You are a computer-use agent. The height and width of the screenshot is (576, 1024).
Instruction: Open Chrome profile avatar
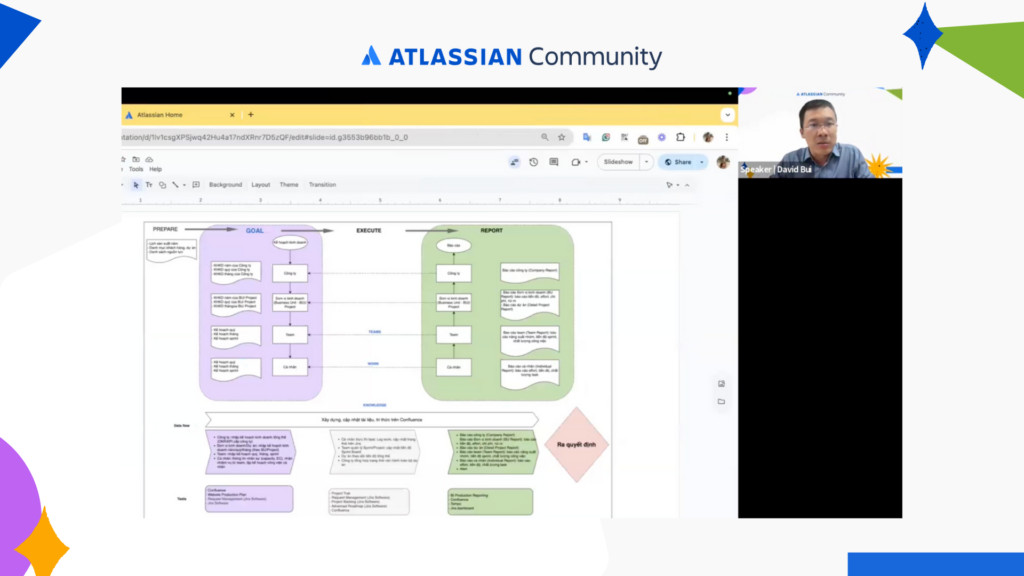click(708, 137)
